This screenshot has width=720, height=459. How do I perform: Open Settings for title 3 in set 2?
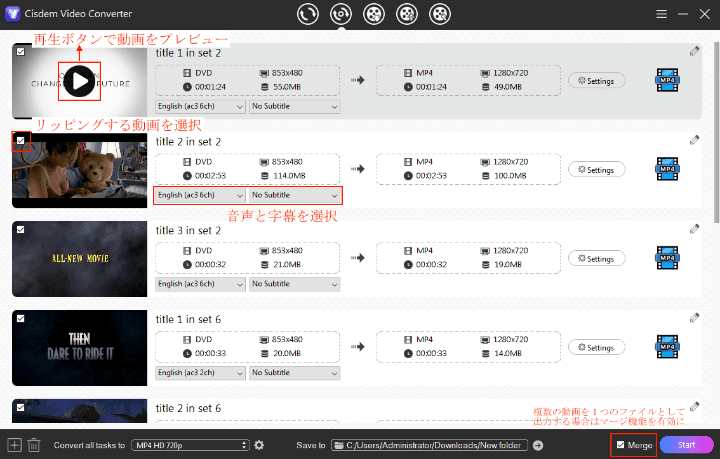[596, 258]
